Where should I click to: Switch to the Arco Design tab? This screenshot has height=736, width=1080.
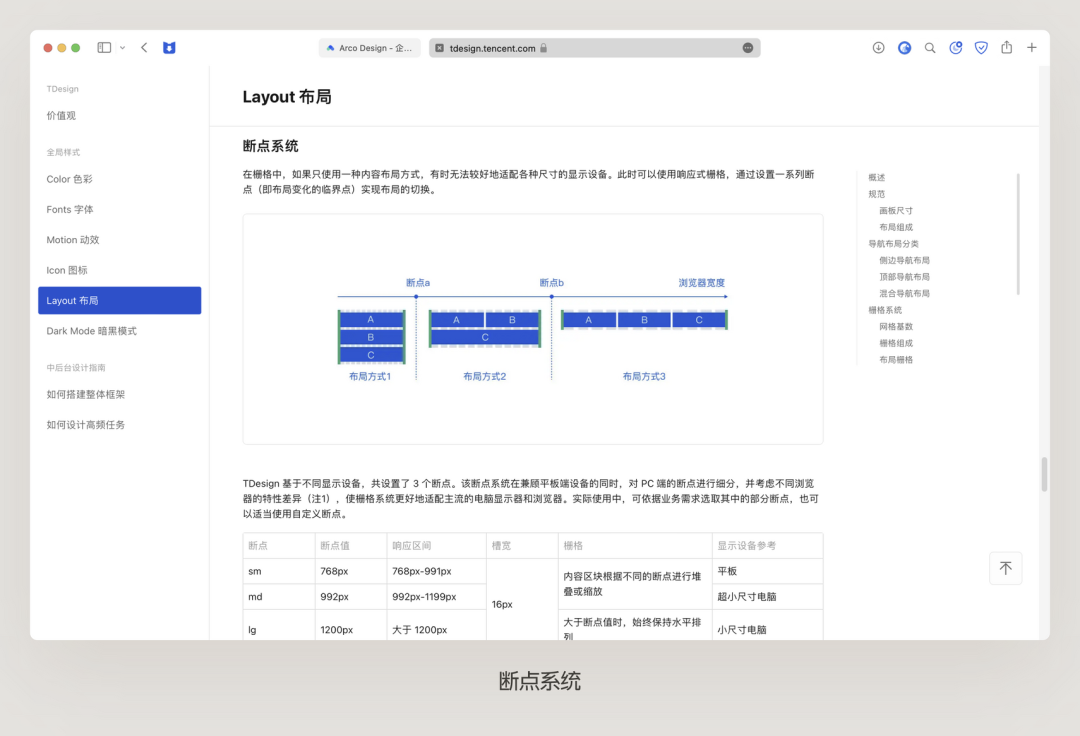click(x=369, y=48)
